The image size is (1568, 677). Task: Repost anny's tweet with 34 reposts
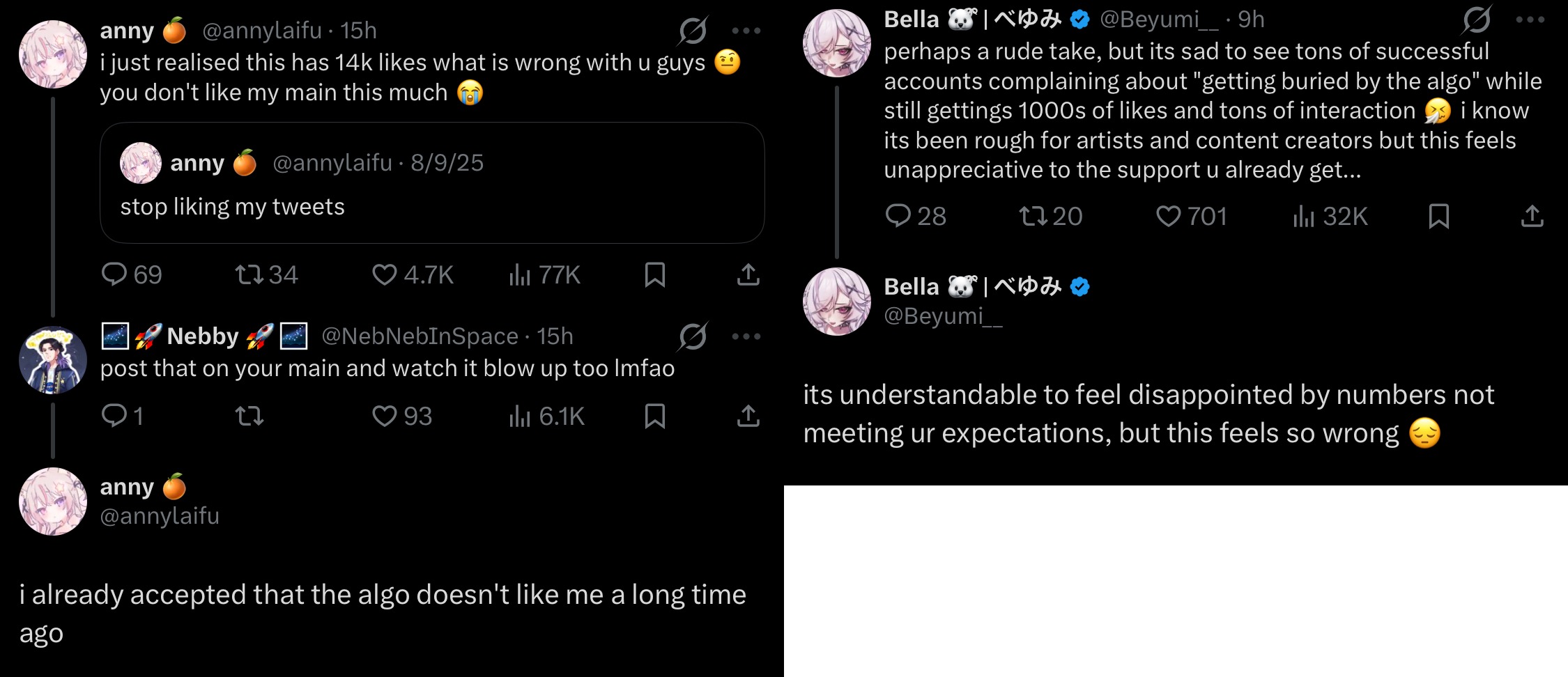tap(249, 275)
